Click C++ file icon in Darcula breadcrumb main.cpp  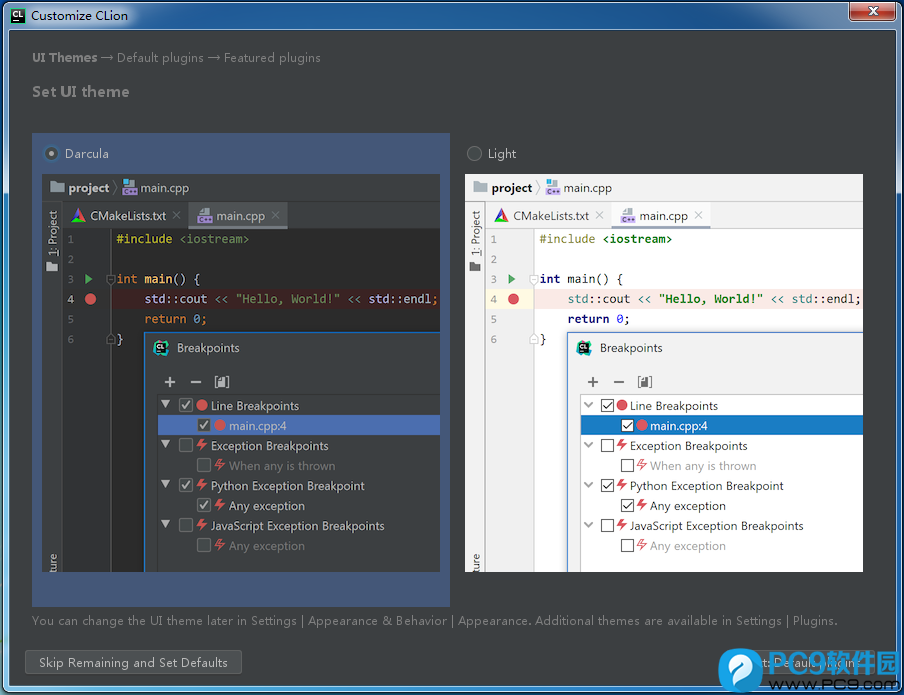pos(130,187)
